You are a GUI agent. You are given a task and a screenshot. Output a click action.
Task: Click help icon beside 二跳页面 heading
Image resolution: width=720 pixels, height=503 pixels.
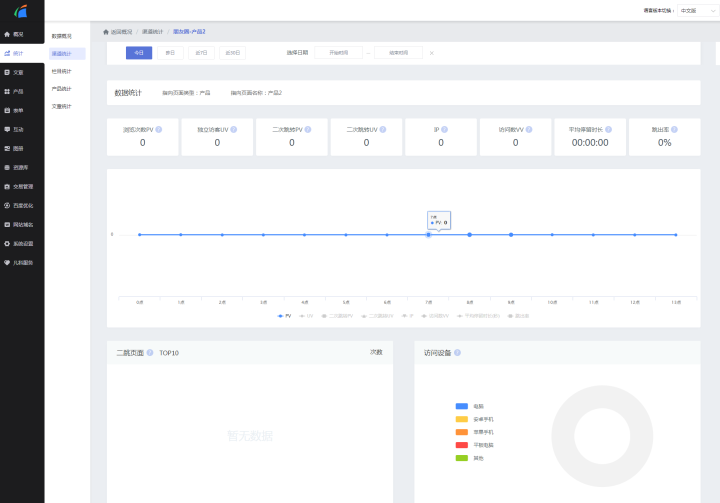pyautogui.click(x=150, y=353)
